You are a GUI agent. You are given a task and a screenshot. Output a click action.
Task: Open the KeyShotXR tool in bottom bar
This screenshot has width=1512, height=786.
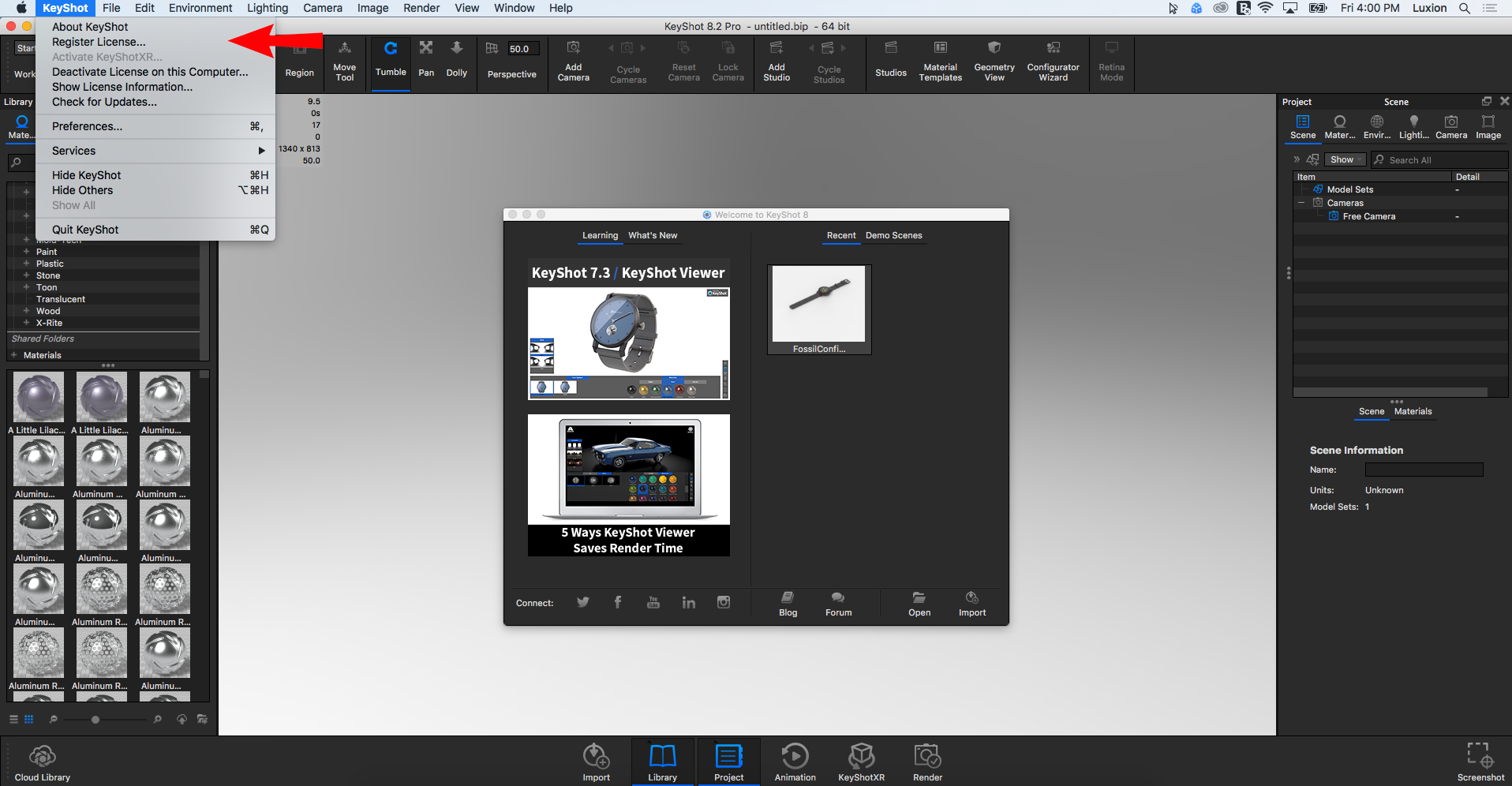click(861, 762)
